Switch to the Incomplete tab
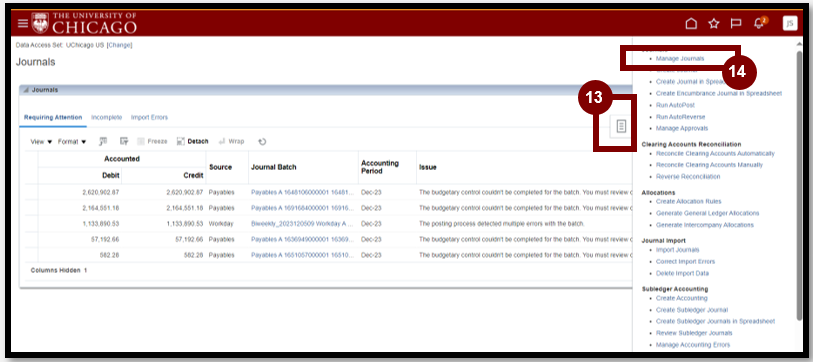The height and width of the screenshot is (362, 813). [x=106, y=117]
